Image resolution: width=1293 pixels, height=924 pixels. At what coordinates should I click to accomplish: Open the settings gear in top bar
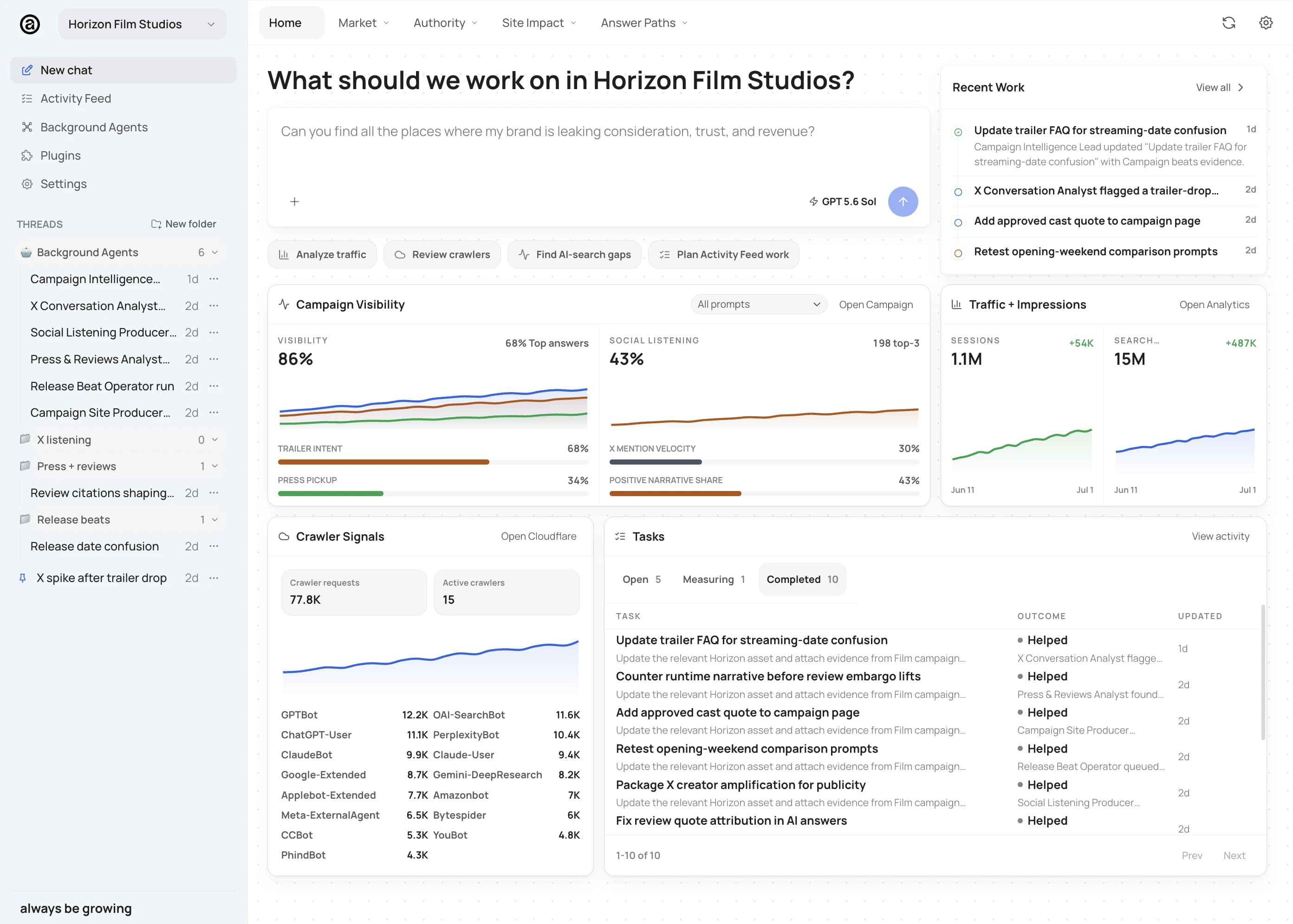pos(1266,23)
